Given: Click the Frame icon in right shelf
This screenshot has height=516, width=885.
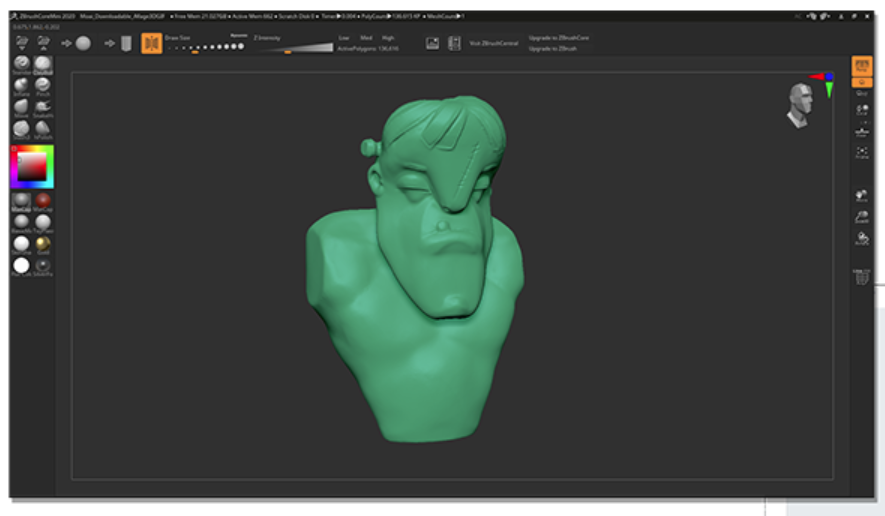Looking at the screenshot, I should coord(861,153).
